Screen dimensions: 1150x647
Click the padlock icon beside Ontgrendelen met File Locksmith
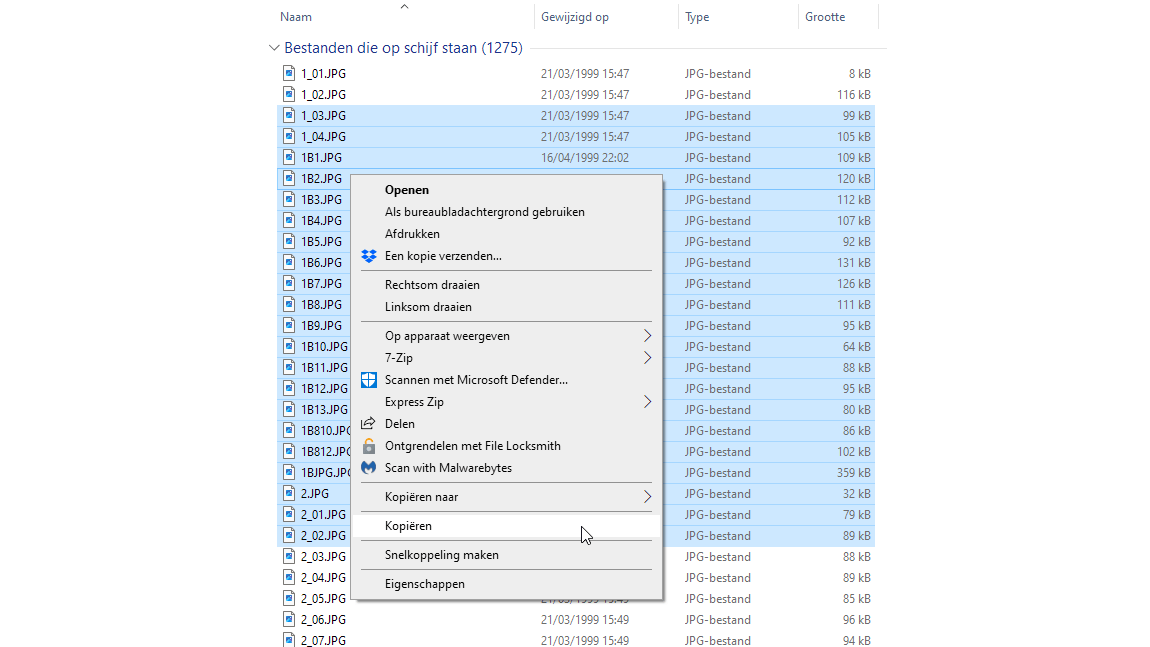369,445
